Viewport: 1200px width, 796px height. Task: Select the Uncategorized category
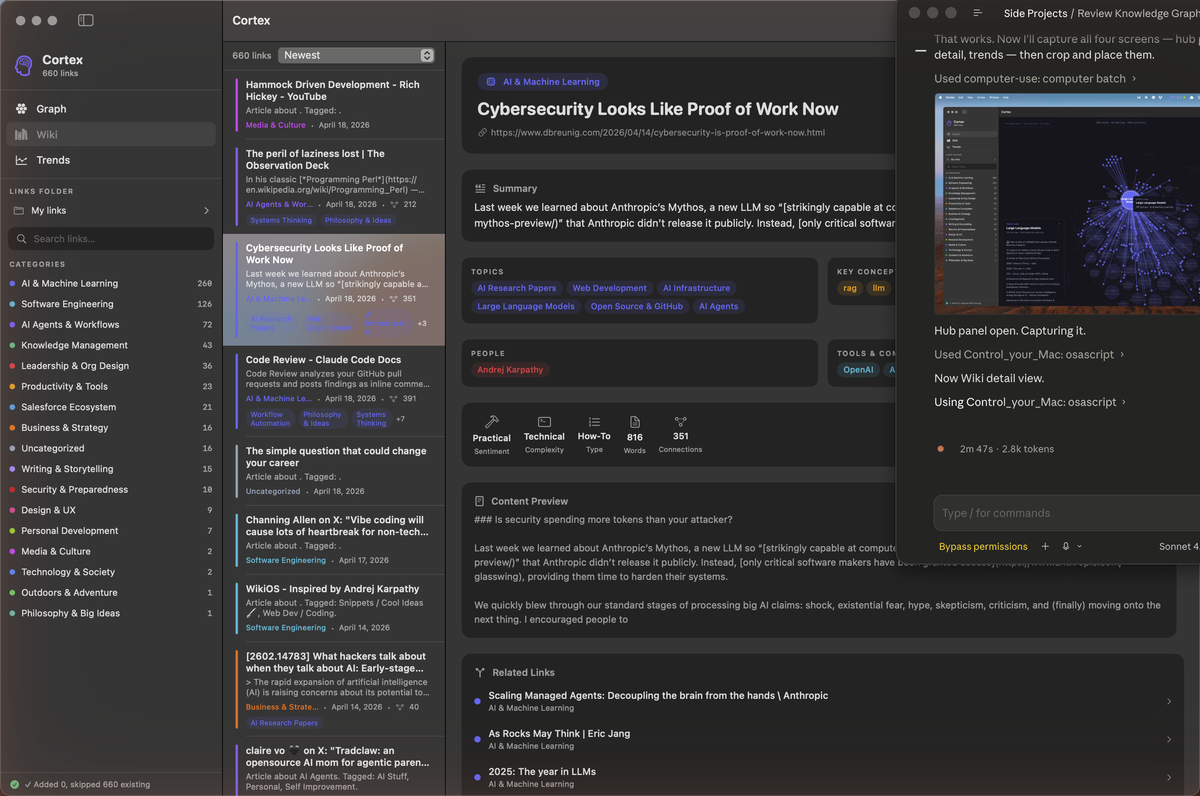[110, 448]
